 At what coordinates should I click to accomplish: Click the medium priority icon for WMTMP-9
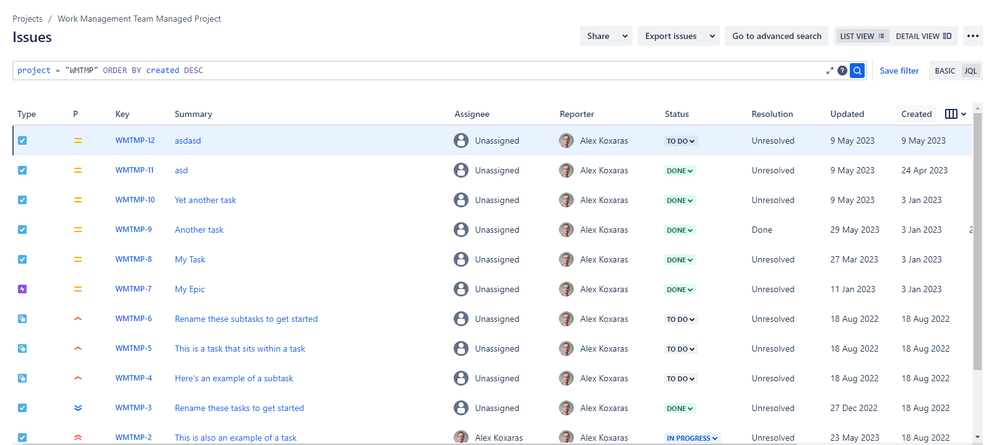78,230
